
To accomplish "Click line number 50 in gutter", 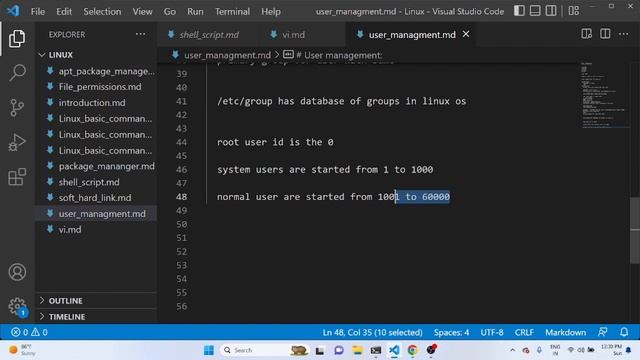I will tap(182, 224).
